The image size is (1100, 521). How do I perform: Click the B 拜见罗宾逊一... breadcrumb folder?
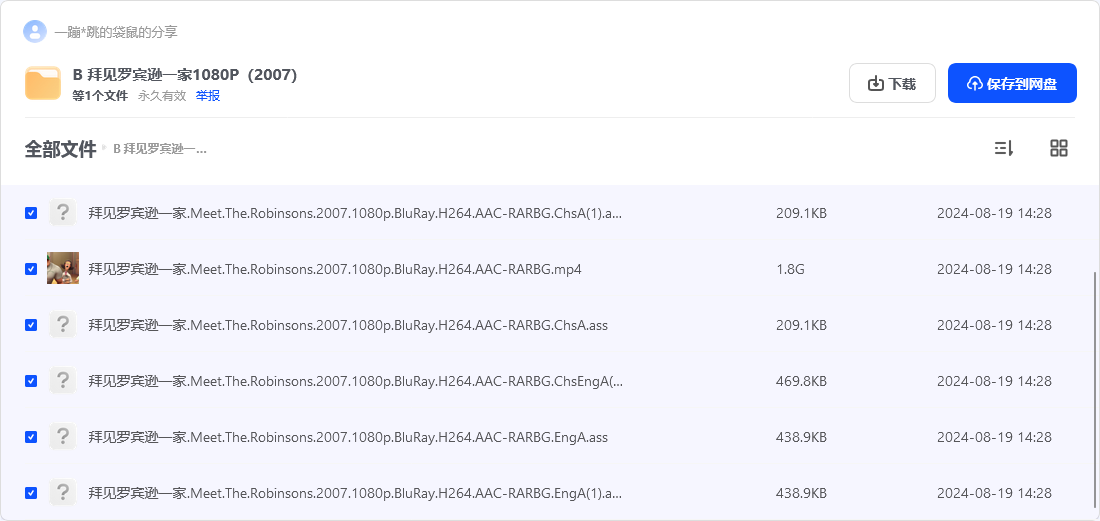pos(160,149)
